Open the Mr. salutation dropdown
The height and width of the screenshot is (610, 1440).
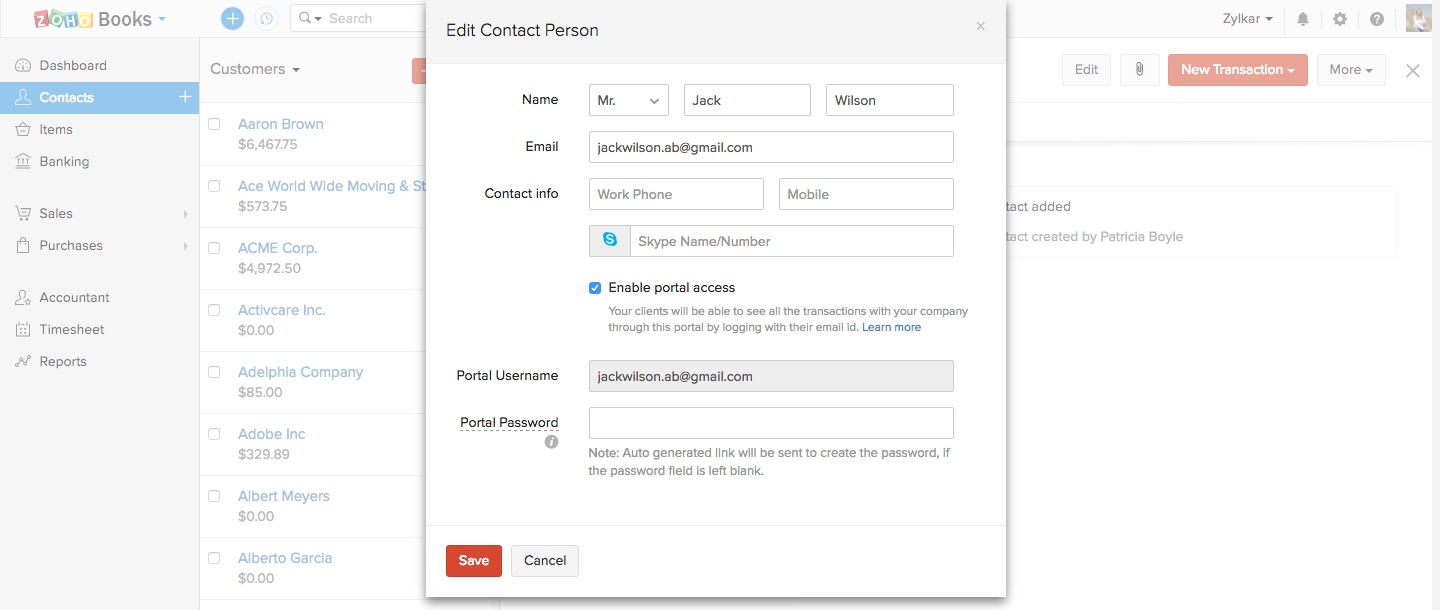click(628, 100)
